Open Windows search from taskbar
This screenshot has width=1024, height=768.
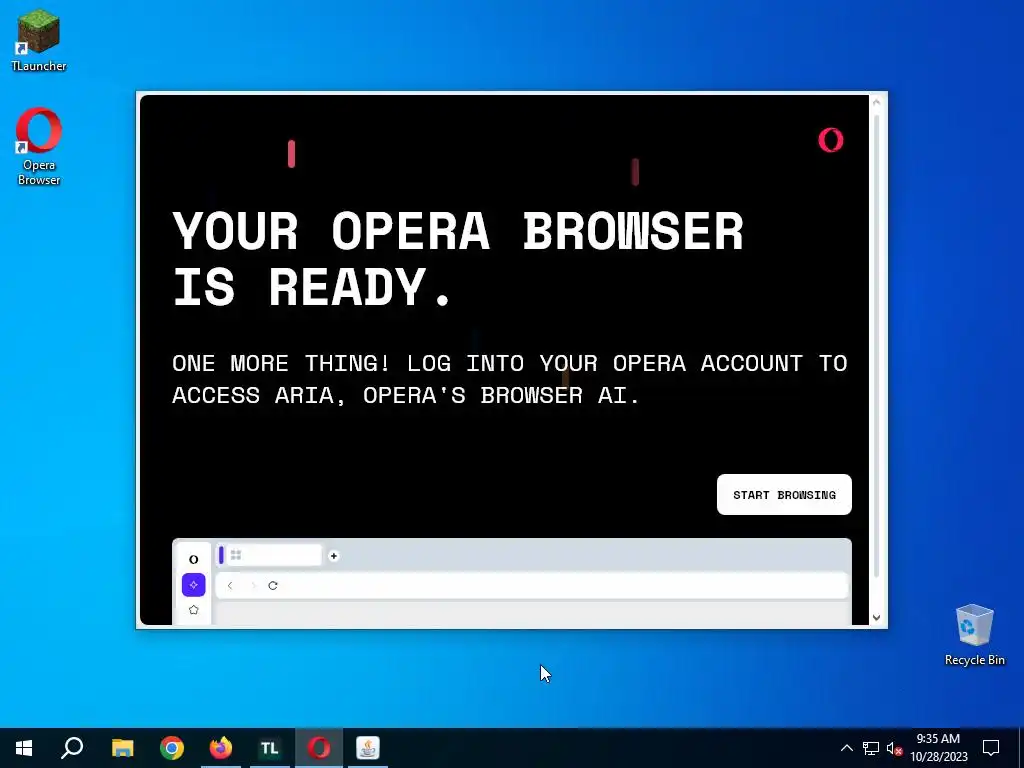click(72, 748)
